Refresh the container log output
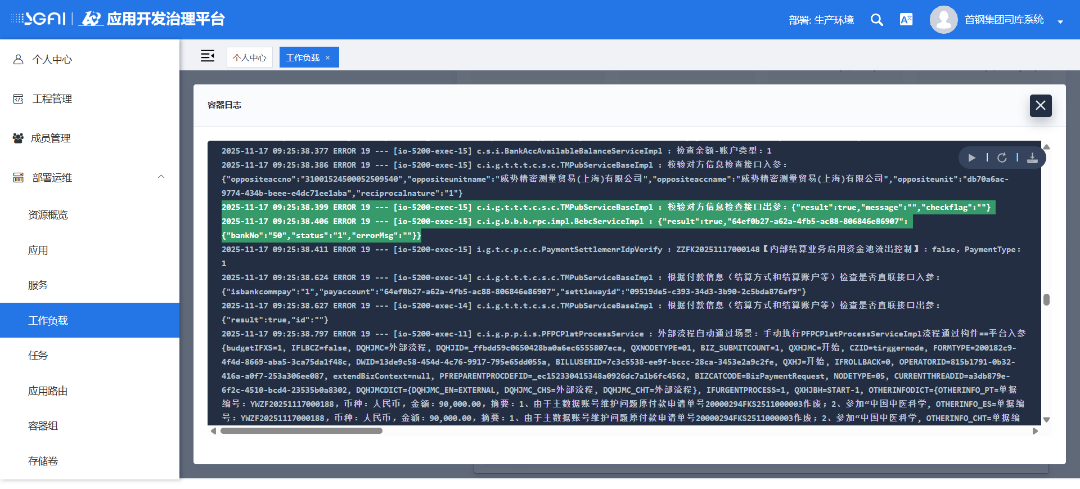Screen dimensions: 1080x489 pyautogui.click(x=1002, y=157)
